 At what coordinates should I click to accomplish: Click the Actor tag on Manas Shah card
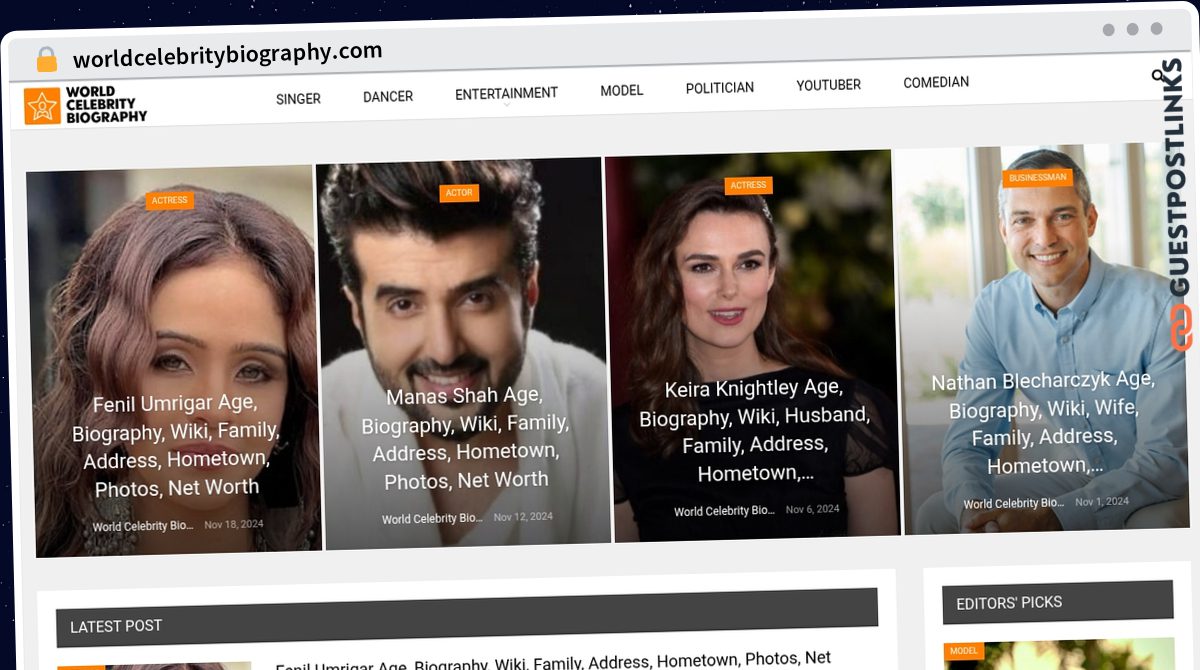[459, 193]
